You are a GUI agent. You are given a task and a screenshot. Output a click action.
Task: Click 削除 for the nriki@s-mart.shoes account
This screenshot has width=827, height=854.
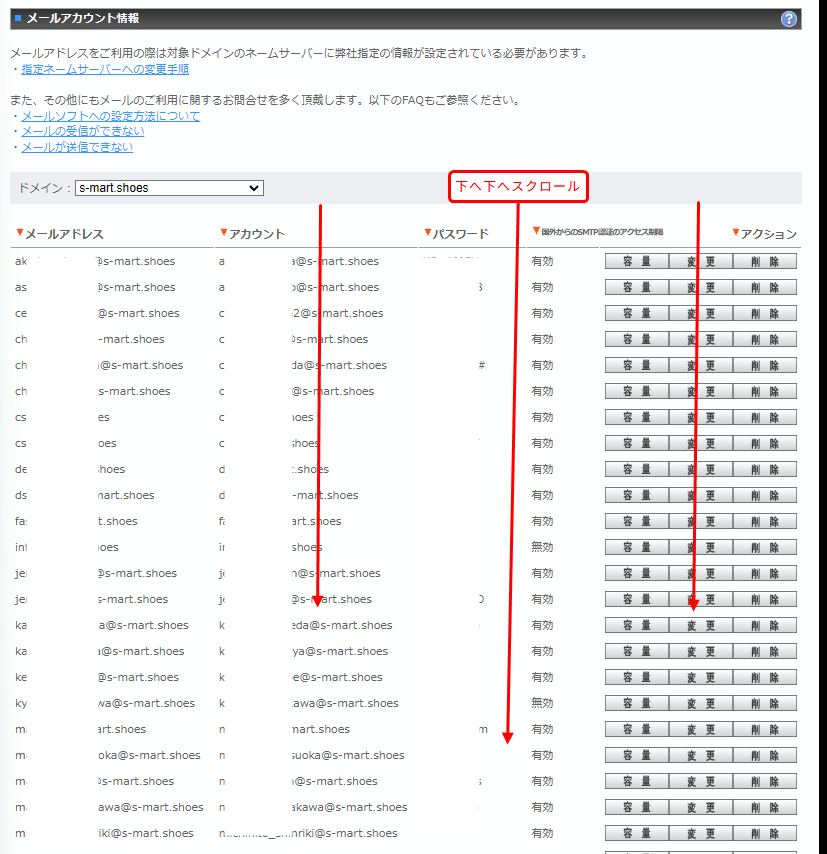(x=765, y=833)
